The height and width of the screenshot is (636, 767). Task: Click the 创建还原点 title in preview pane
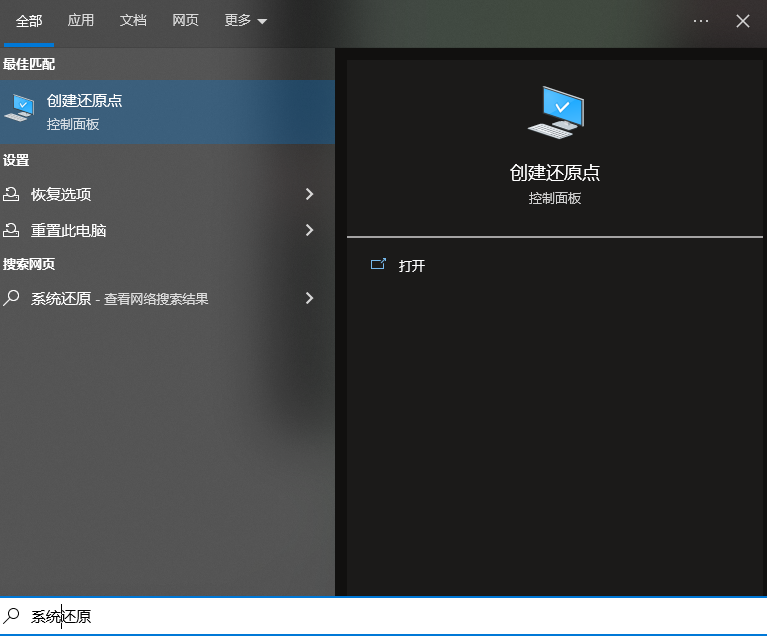555,173
